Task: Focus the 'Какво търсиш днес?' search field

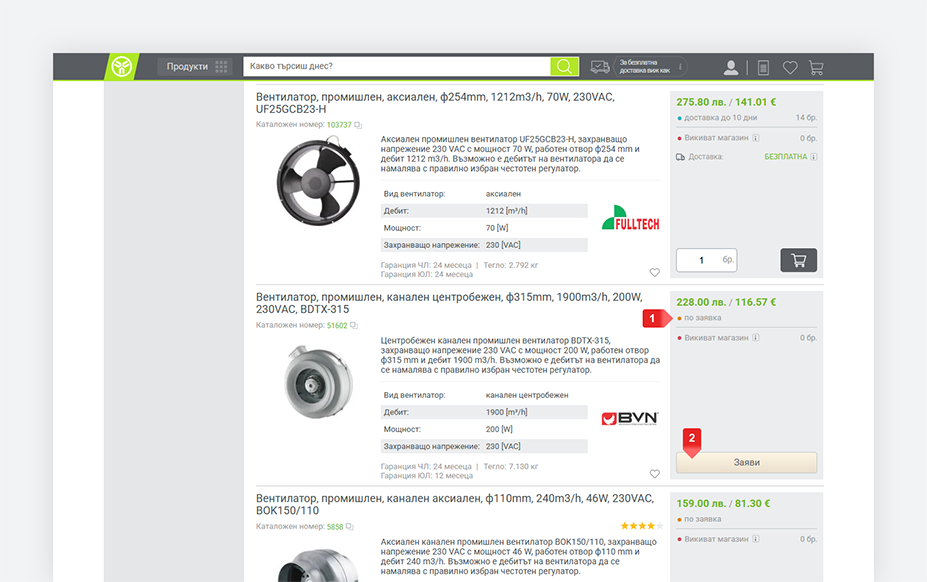Action: [x=396, y=67]
